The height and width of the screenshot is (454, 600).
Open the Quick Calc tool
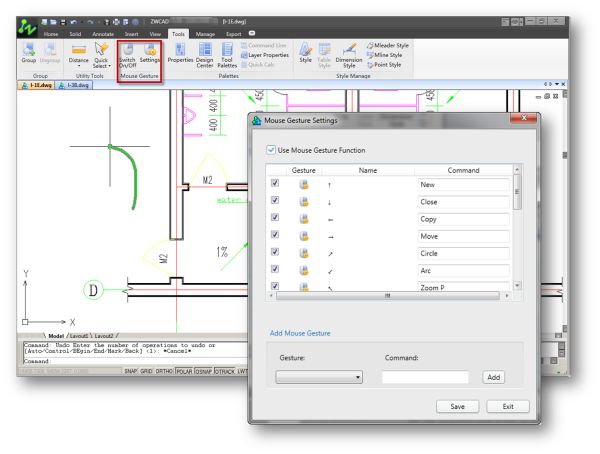pos(258,65)
